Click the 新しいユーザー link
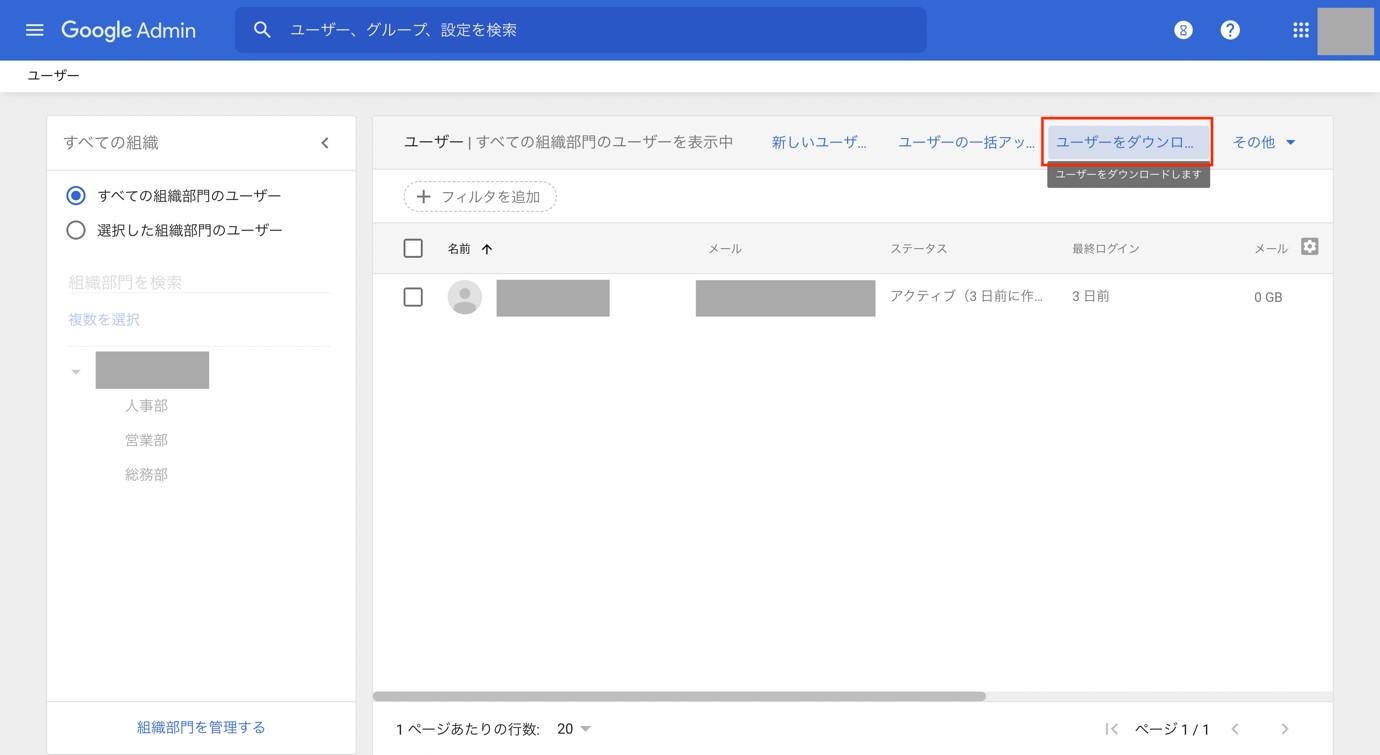 (818, 141)
